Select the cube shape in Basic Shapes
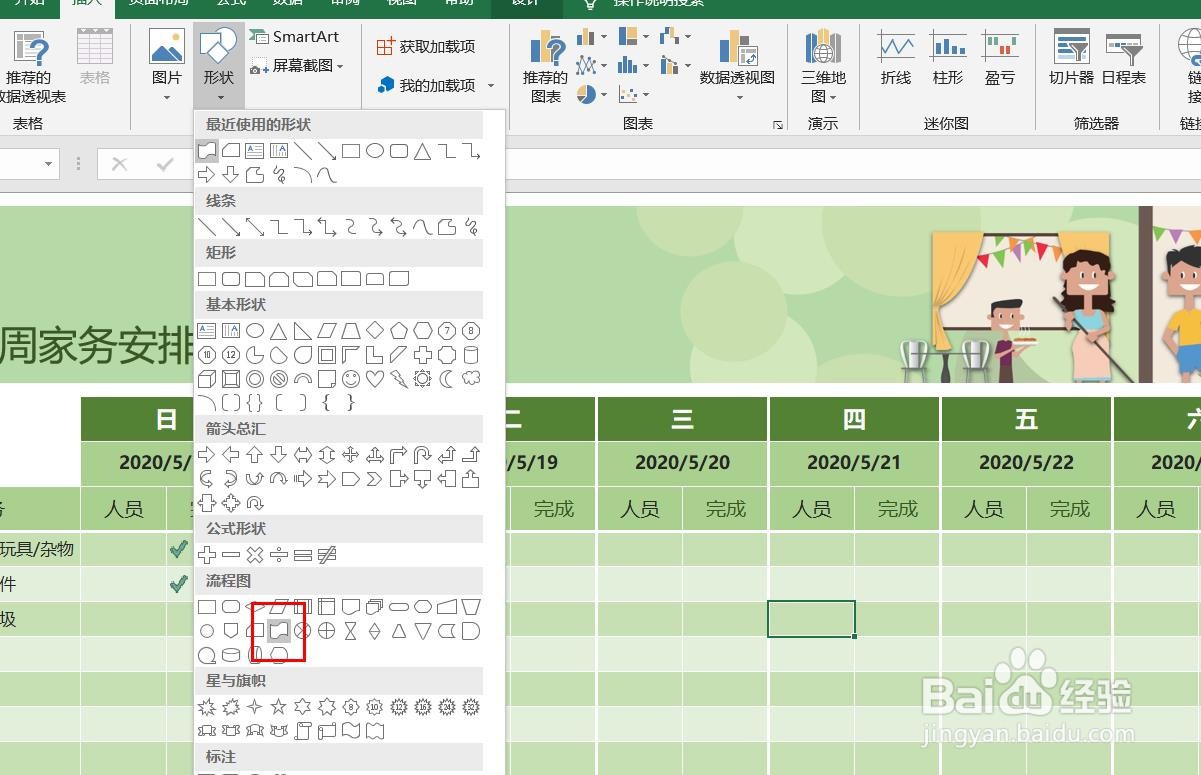This screenshot has width=1201, height=775. click(x=207, y=379)
